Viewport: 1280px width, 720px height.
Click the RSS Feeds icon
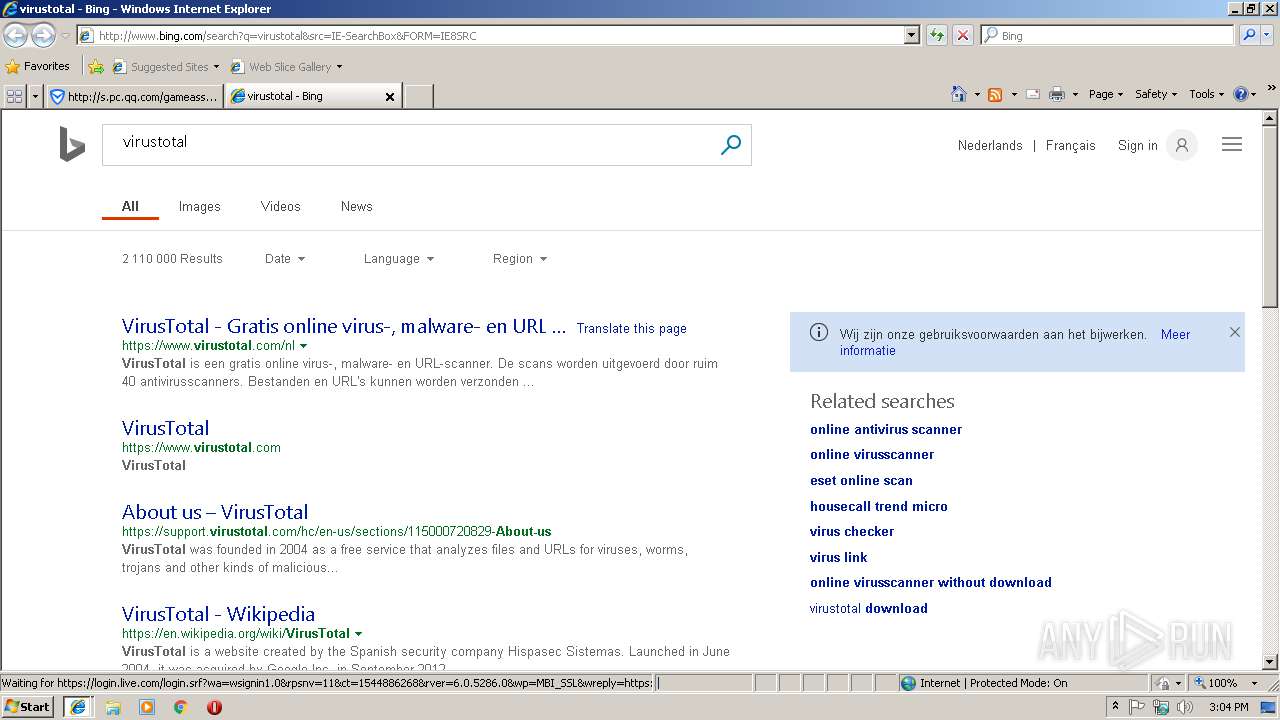point(995,94)
